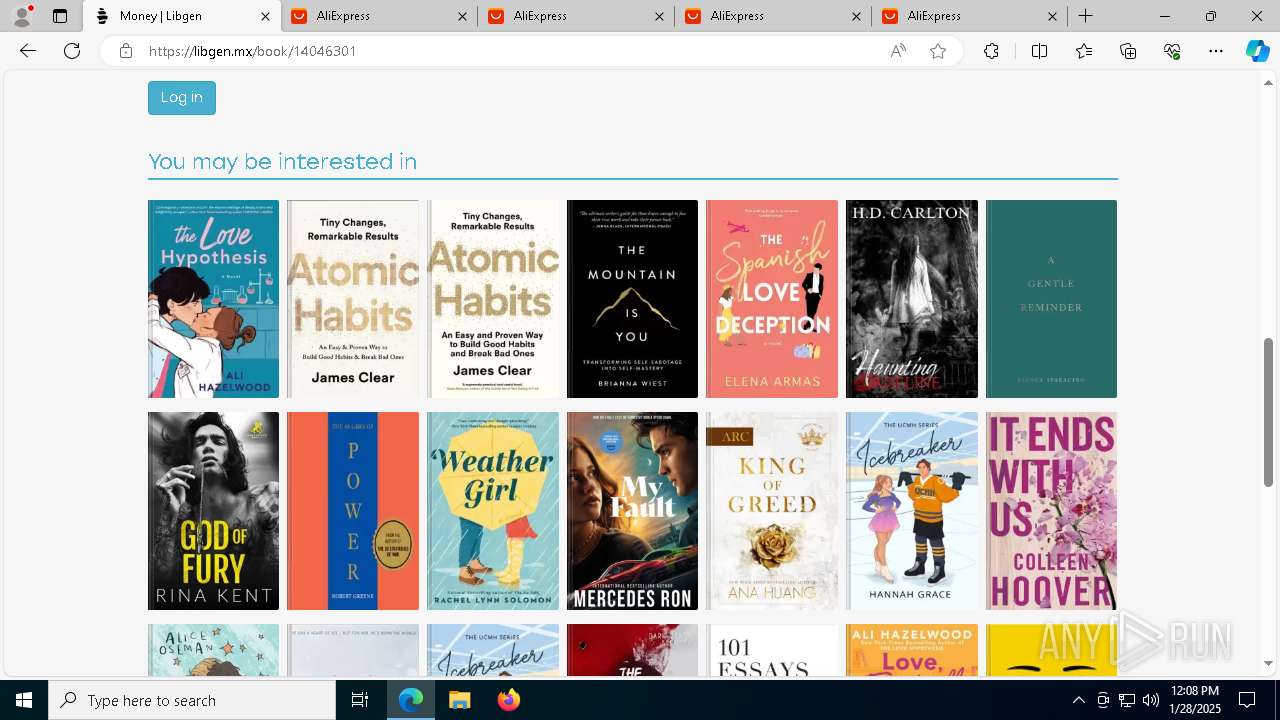Open Haunting Adeline by H.D. Carlton
The image size is (1280, 720).
click(x=912, y=299)
